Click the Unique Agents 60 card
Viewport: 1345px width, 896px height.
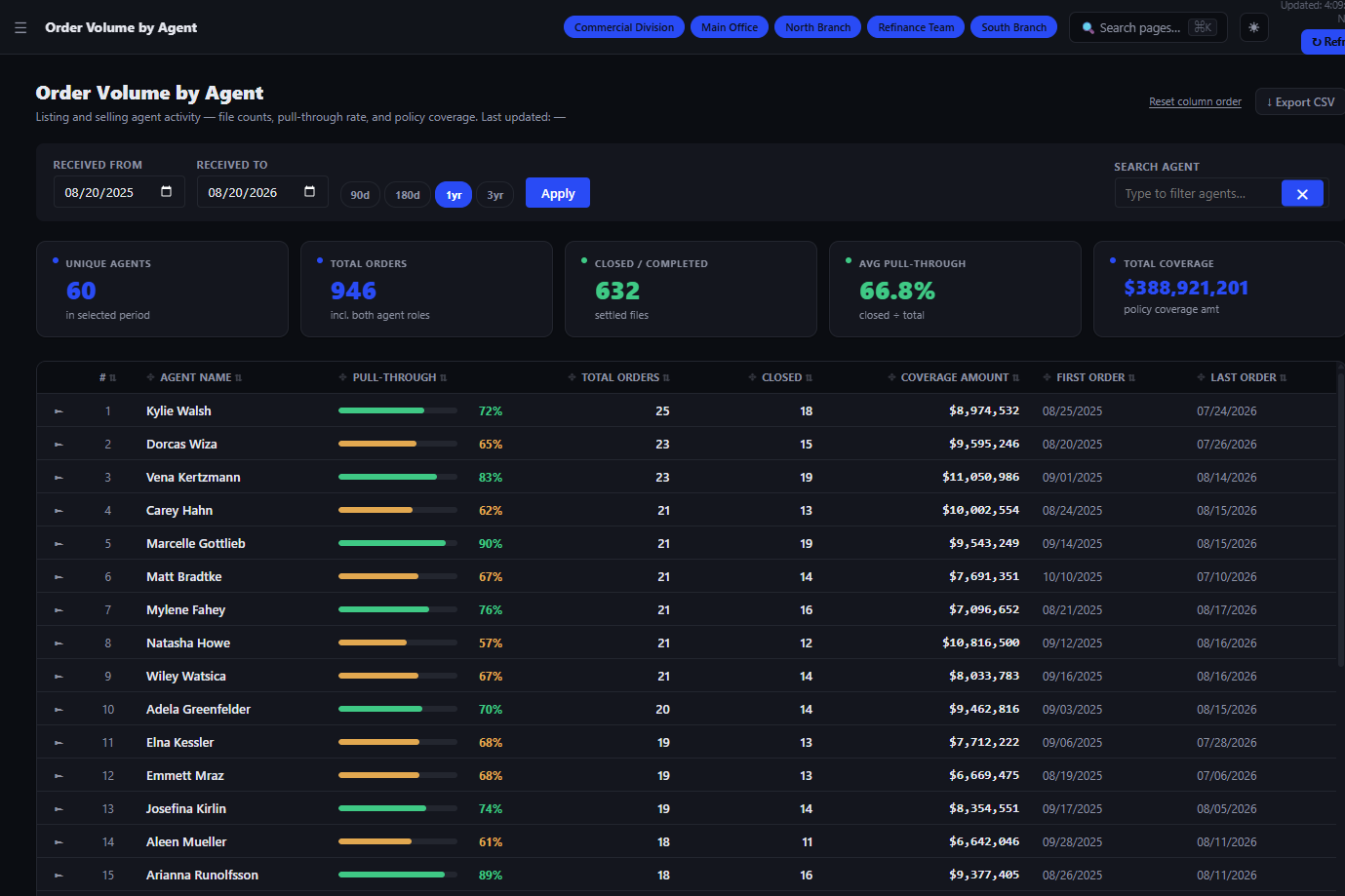point(161,289)
